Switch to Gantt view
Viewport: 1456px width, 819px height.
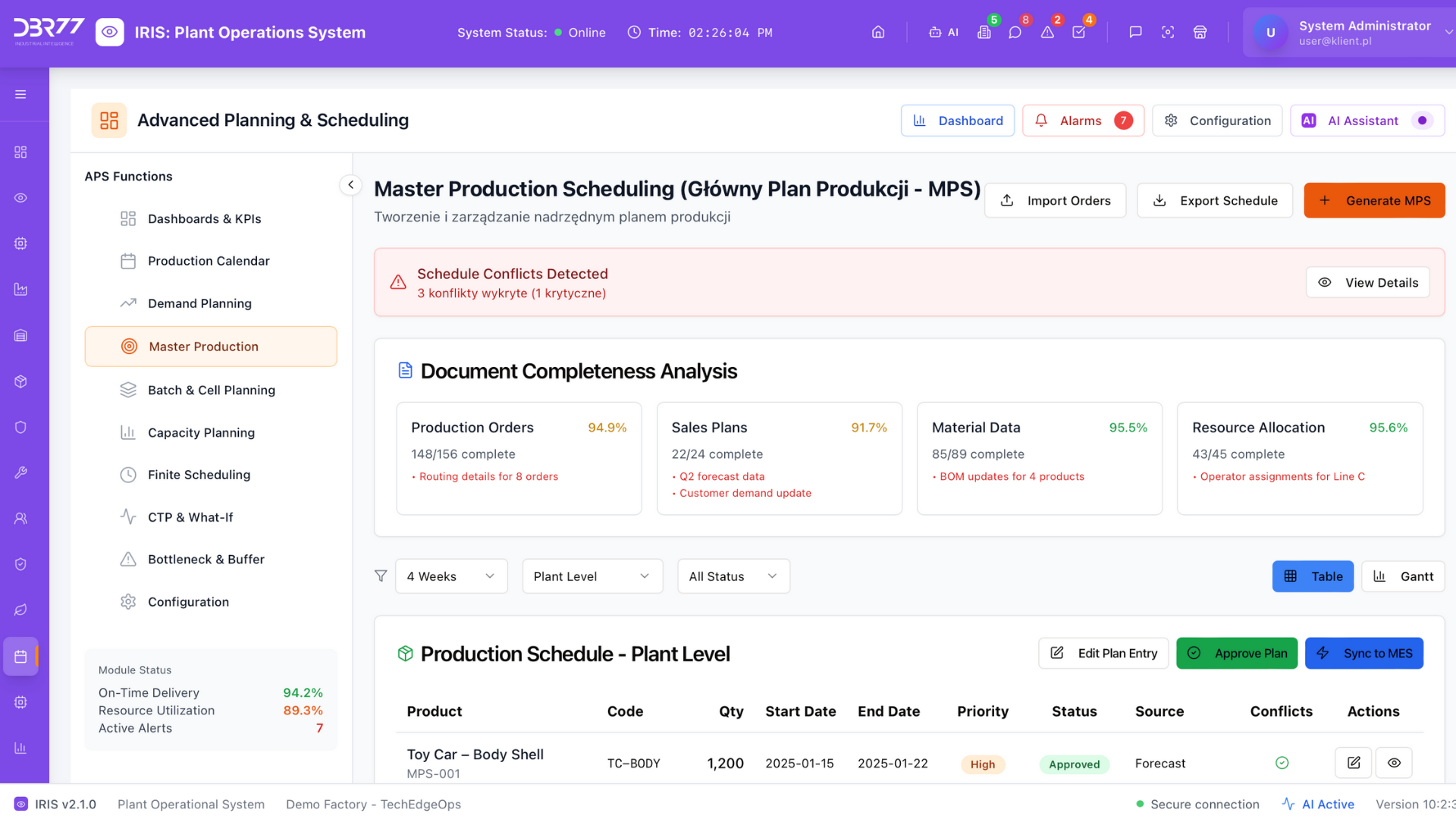(1403, 576)
